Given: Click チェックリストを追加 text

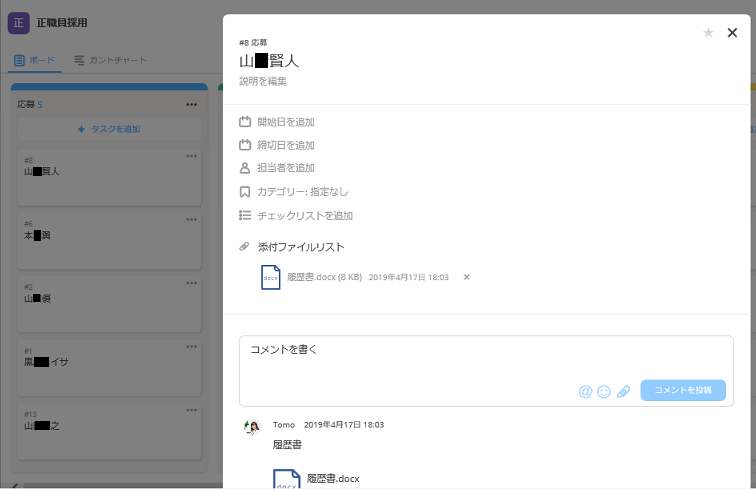Looking at the screenshot, I should [x=305, y=216].
